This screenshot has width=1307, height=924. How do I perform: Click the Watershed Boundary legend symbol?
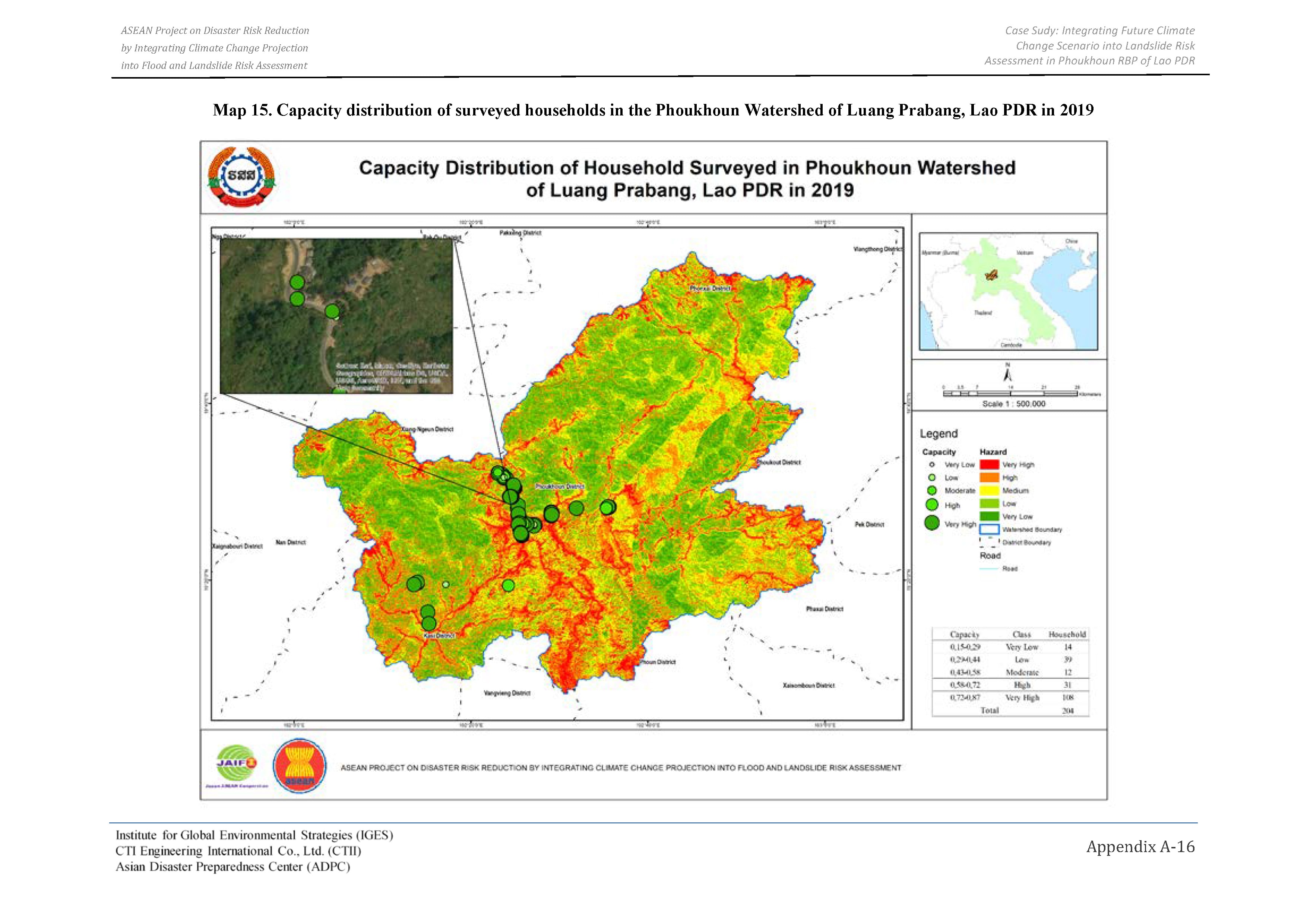[989, 530]
